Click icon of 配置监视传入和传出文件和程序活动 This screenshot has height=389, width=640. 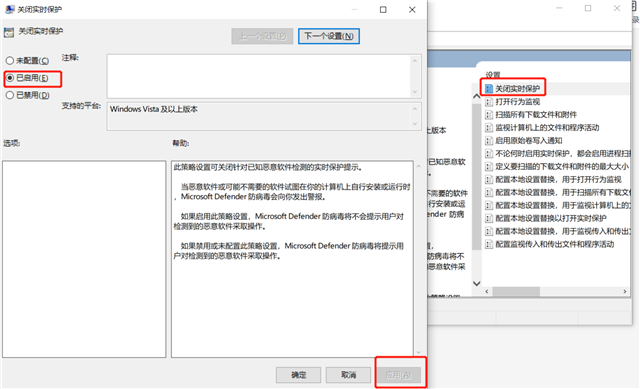click(x=489, y=245)
